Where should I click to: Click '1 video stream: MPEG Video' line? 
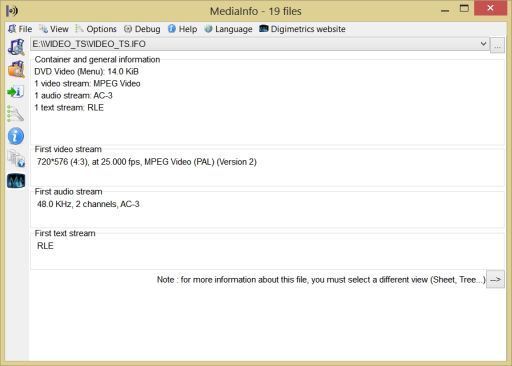point(87,83)
